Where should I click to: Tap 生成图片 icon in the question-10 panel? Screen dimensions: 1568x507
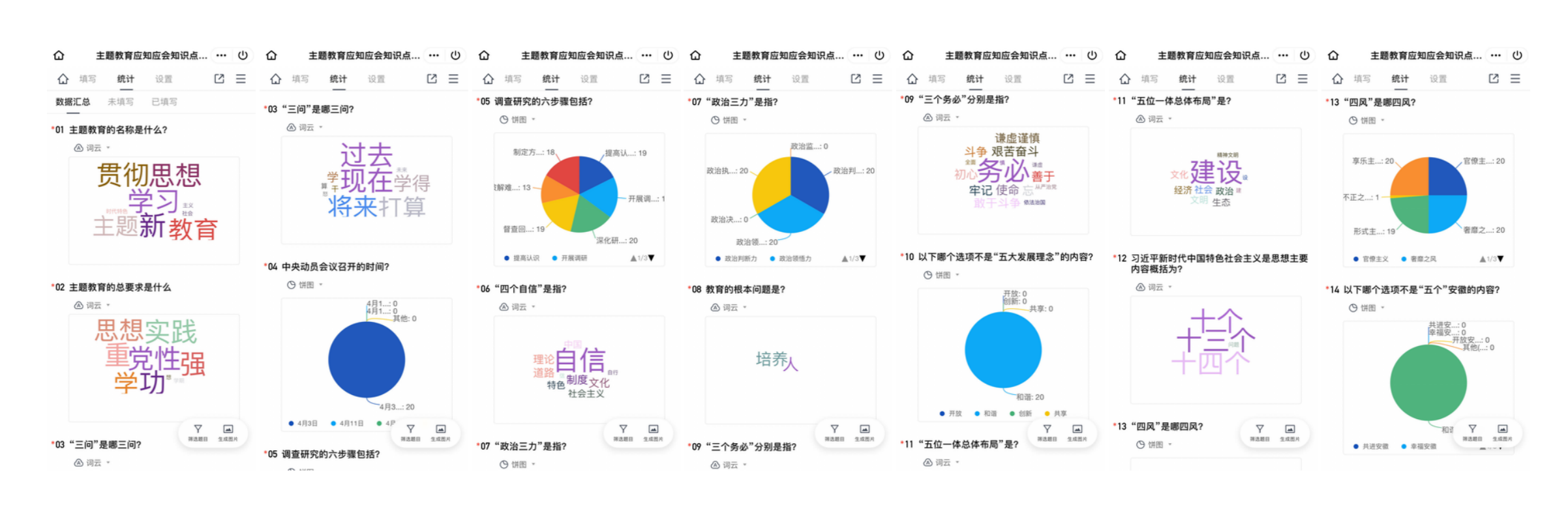[1077, 429]
